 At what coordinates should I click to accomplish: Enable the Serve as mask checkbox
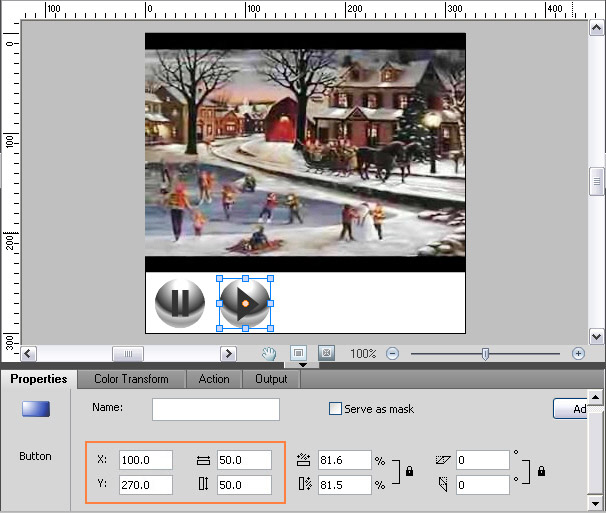pyautogui.click(x=335, y=409)
